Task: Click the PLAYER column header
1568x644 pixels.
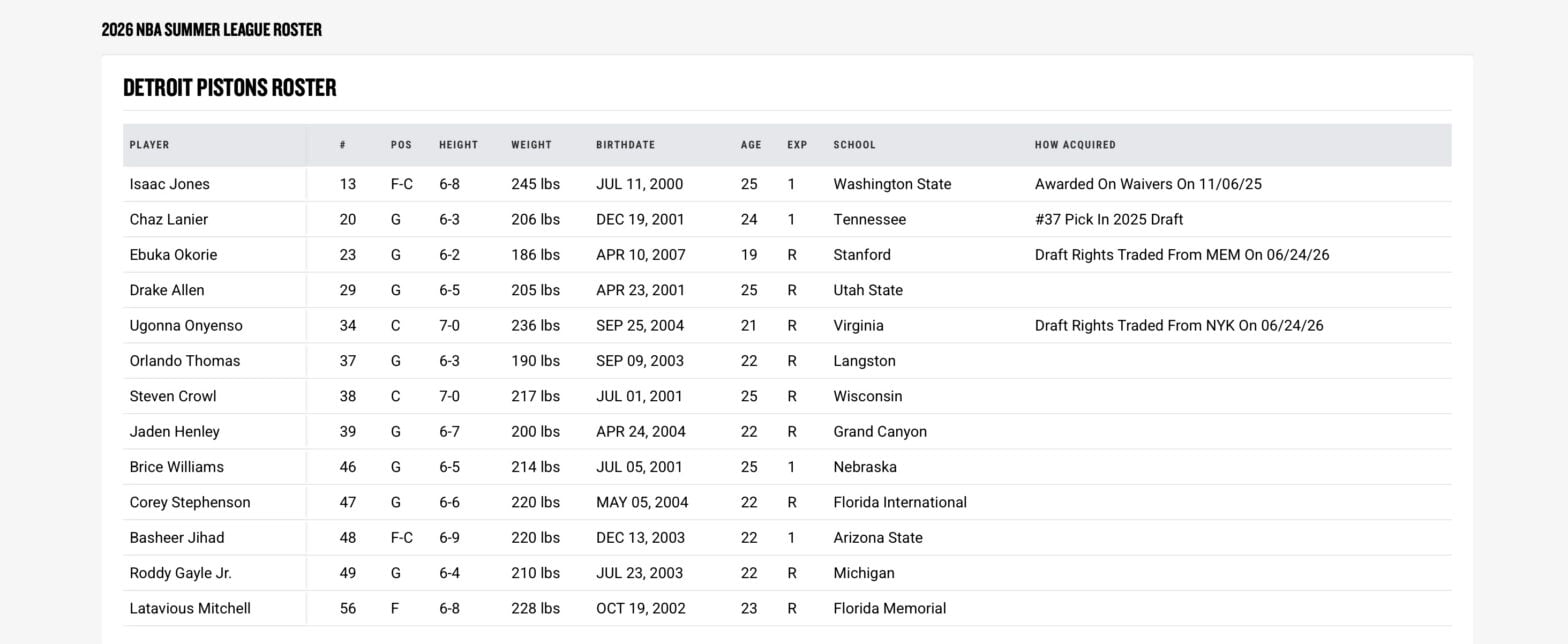Action: (149, 145)
